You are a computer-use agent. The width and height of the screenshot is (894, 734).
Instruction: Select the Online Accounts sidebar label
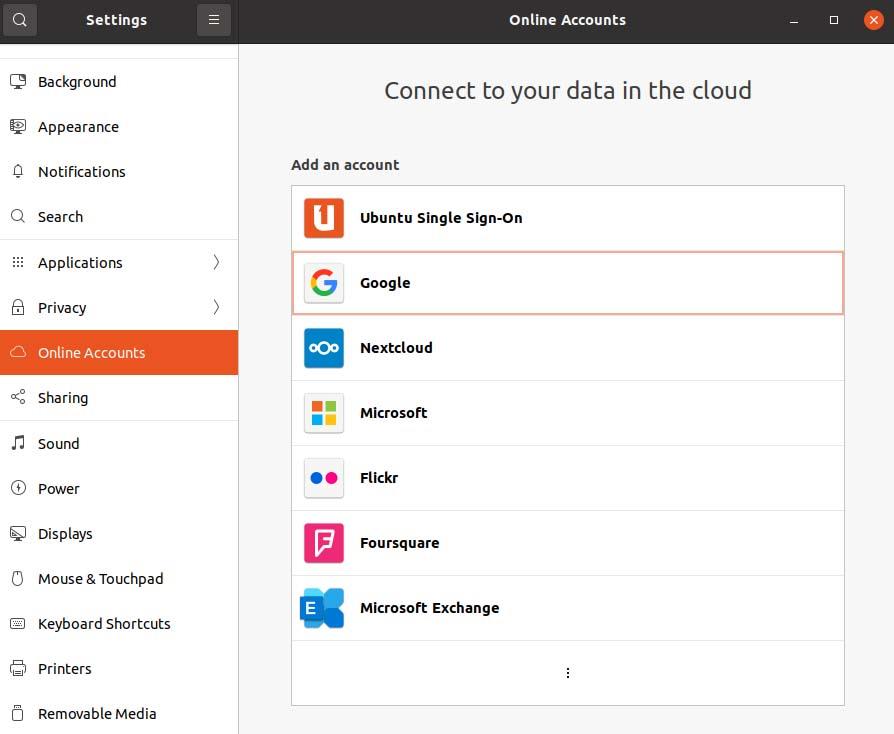tap(92, 353)
